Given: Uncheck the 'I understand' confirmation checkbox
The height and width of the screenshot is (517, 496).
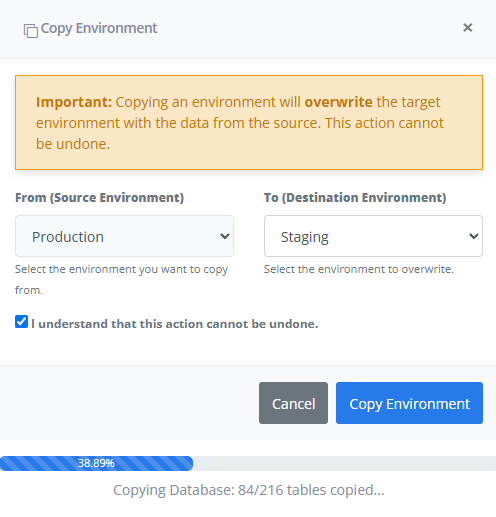Looking at the screenshot, I should 21,322.
